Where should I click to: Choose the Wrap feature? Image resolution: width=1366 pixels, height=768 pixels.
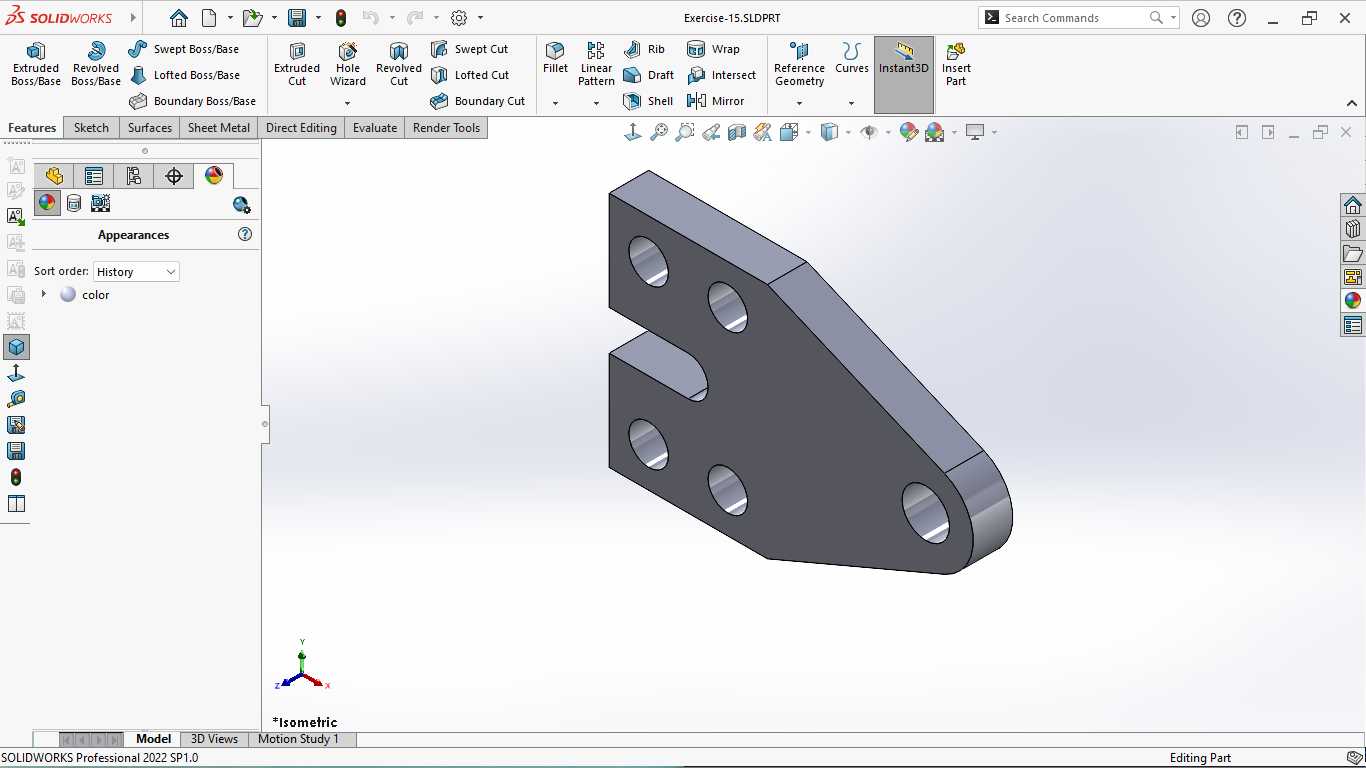coord(713,49)
